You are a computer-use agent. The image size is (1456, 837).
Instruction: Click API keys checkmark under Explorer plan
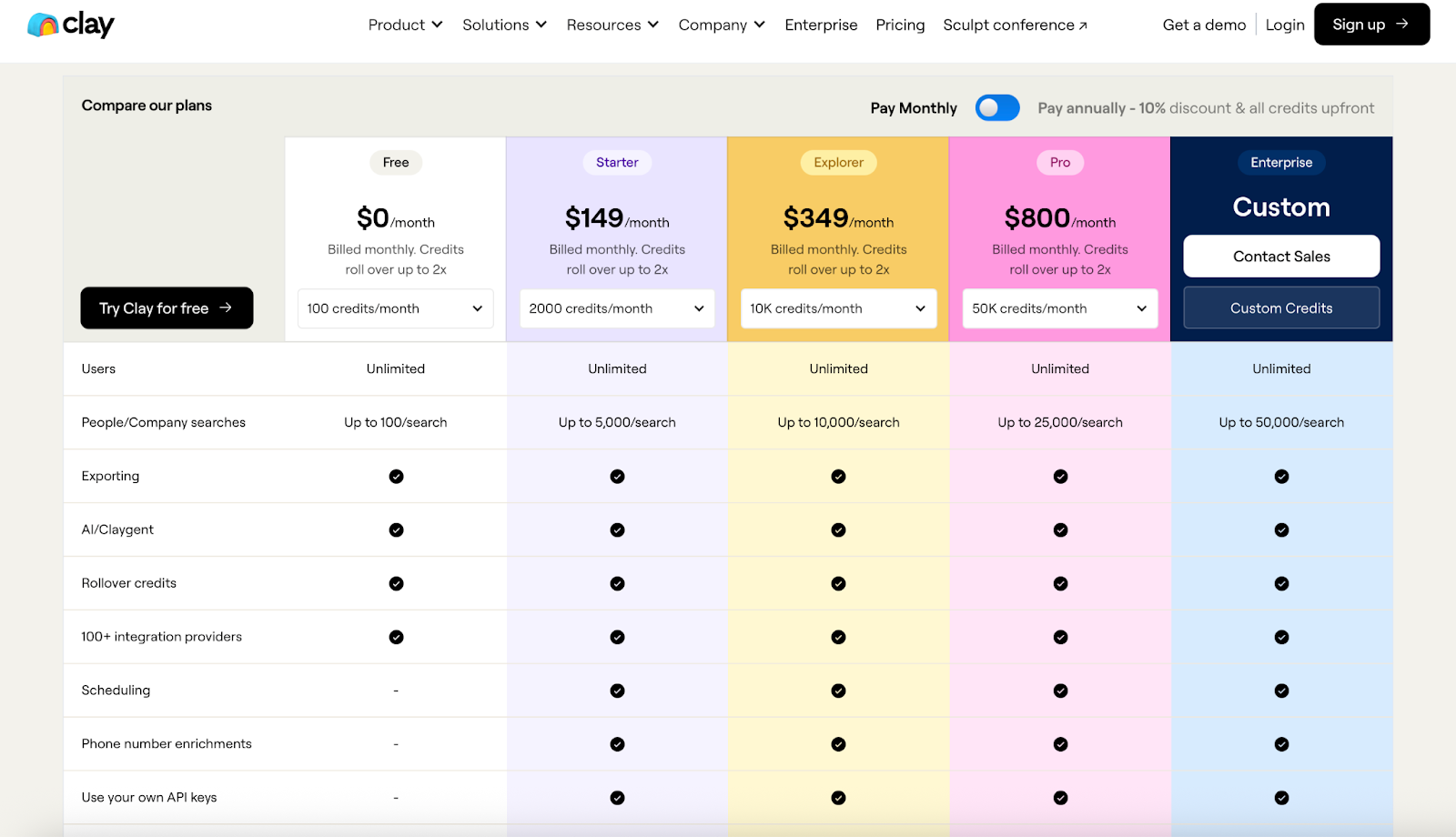pyautogui.click(x=838, y=798)
